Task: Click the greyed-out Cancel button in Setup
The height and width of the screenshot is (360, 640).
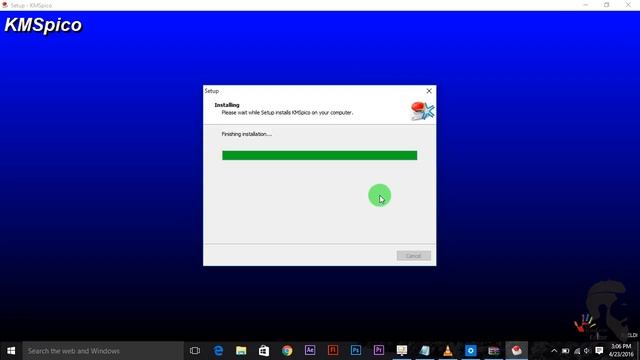Action: pos(413,256)
